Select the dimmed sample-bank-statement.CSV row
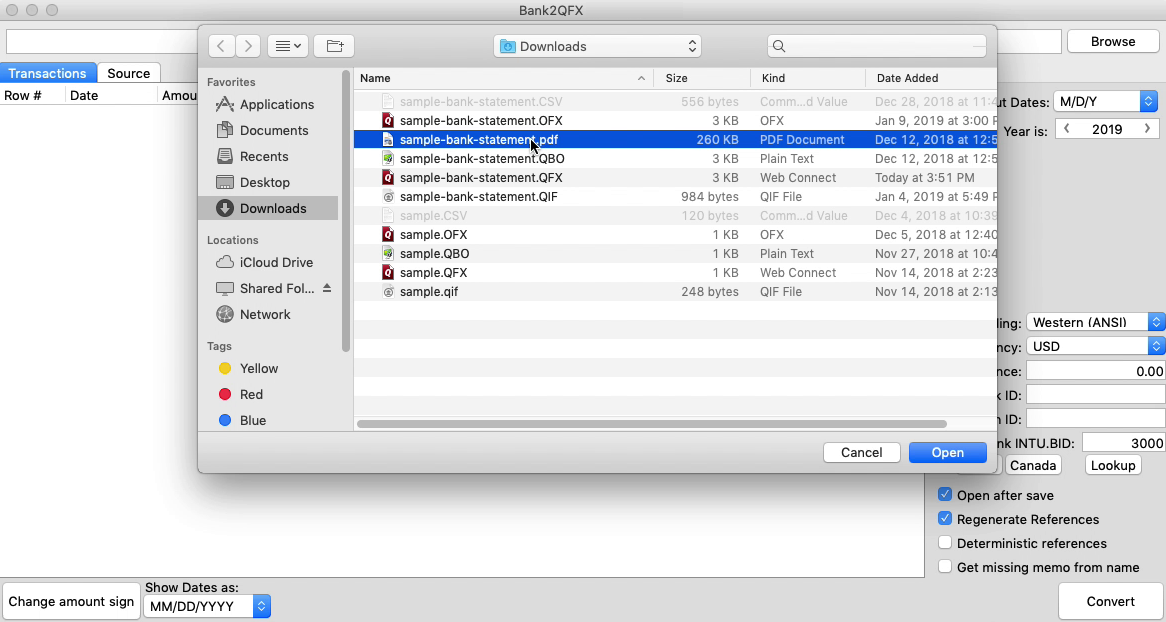The height and width of the screenshot is (622, 1166). coord(674,102)
